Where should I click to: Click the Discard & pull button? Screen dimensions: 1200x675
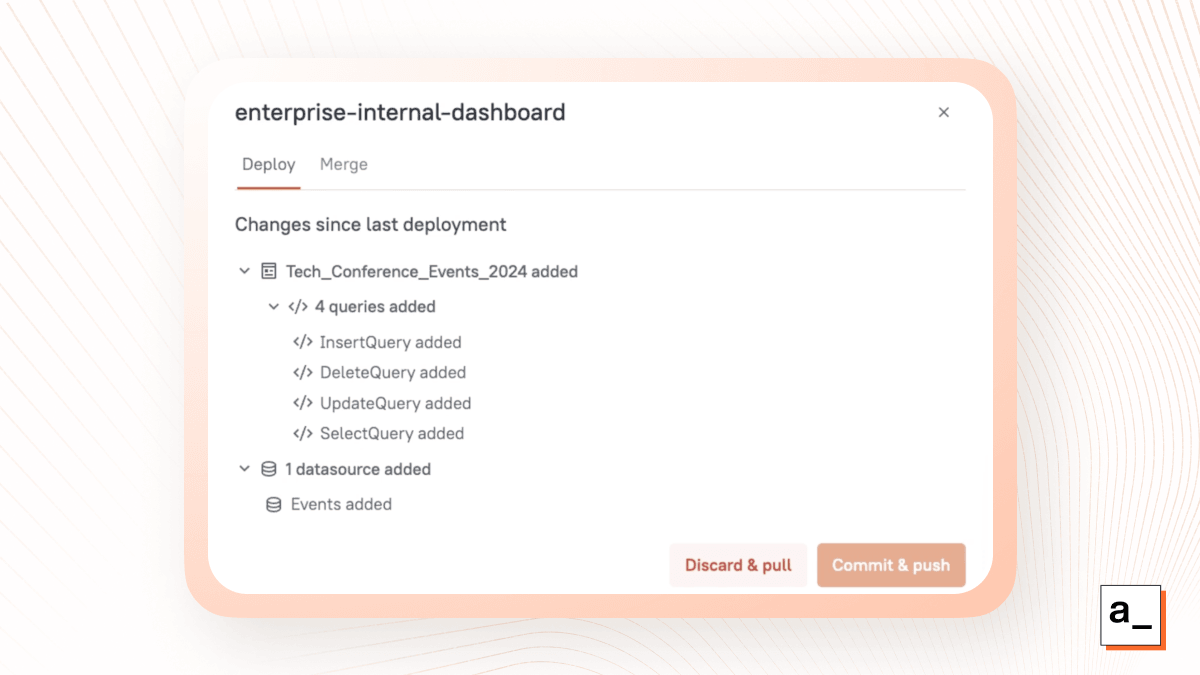tap(738, 565)
